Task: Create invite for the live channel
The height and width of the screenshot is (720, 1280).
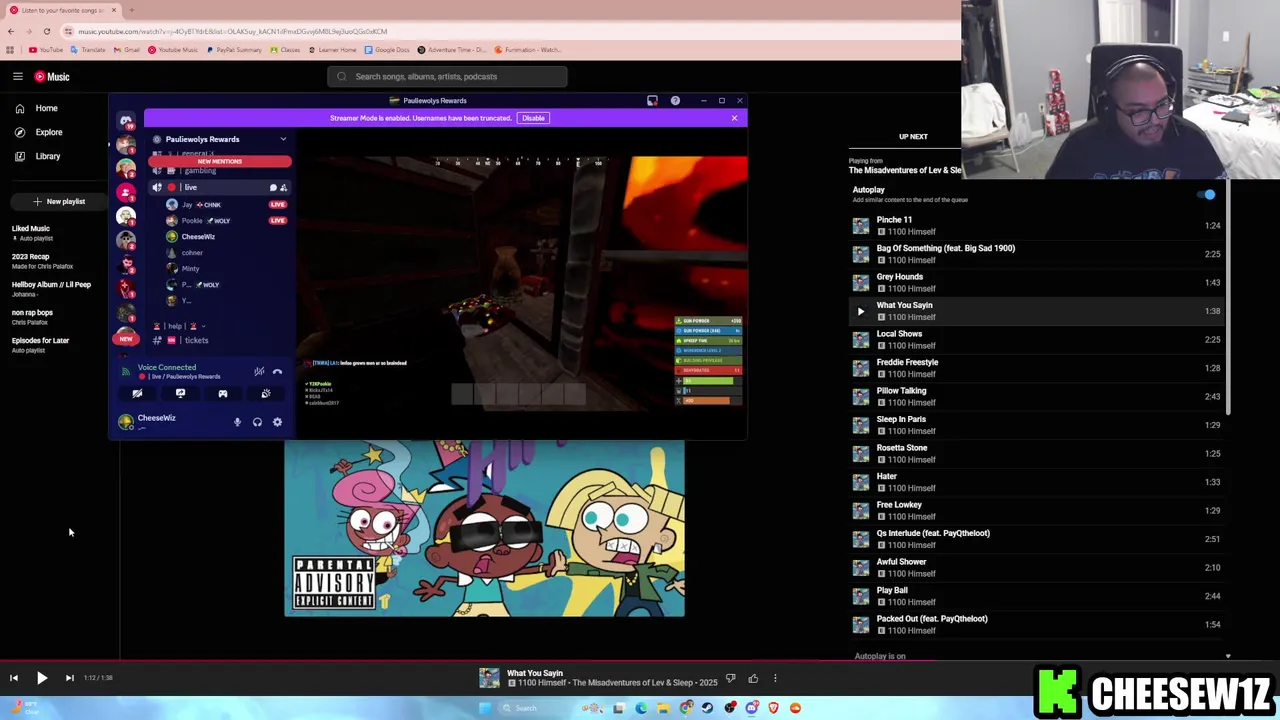Action: click(x=284, y=188)
